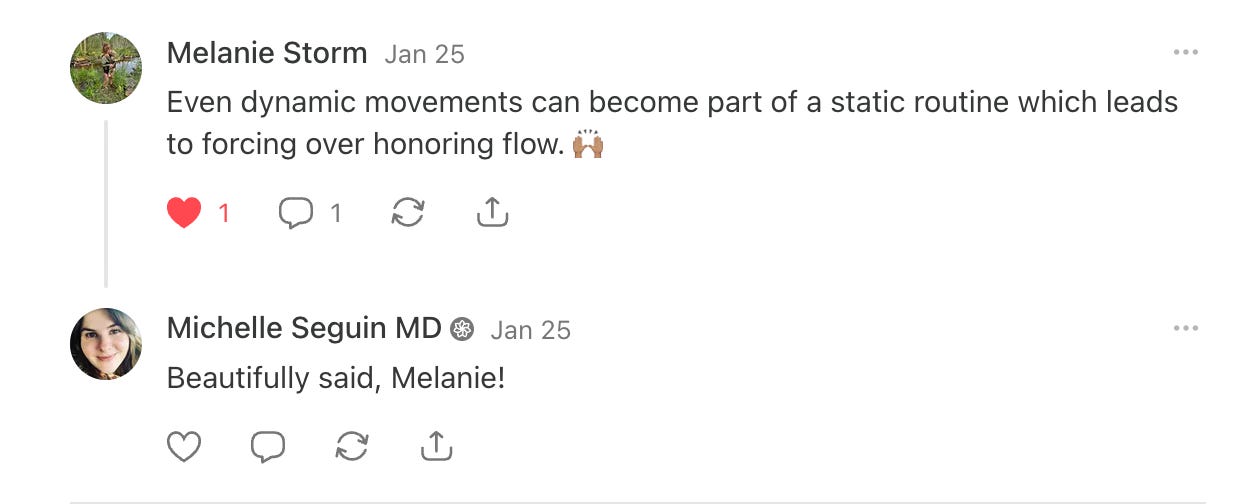Open the more options menu on Michelle's reply
1250x504 pixels.
pyautogui.click(x=1185, y=329)
